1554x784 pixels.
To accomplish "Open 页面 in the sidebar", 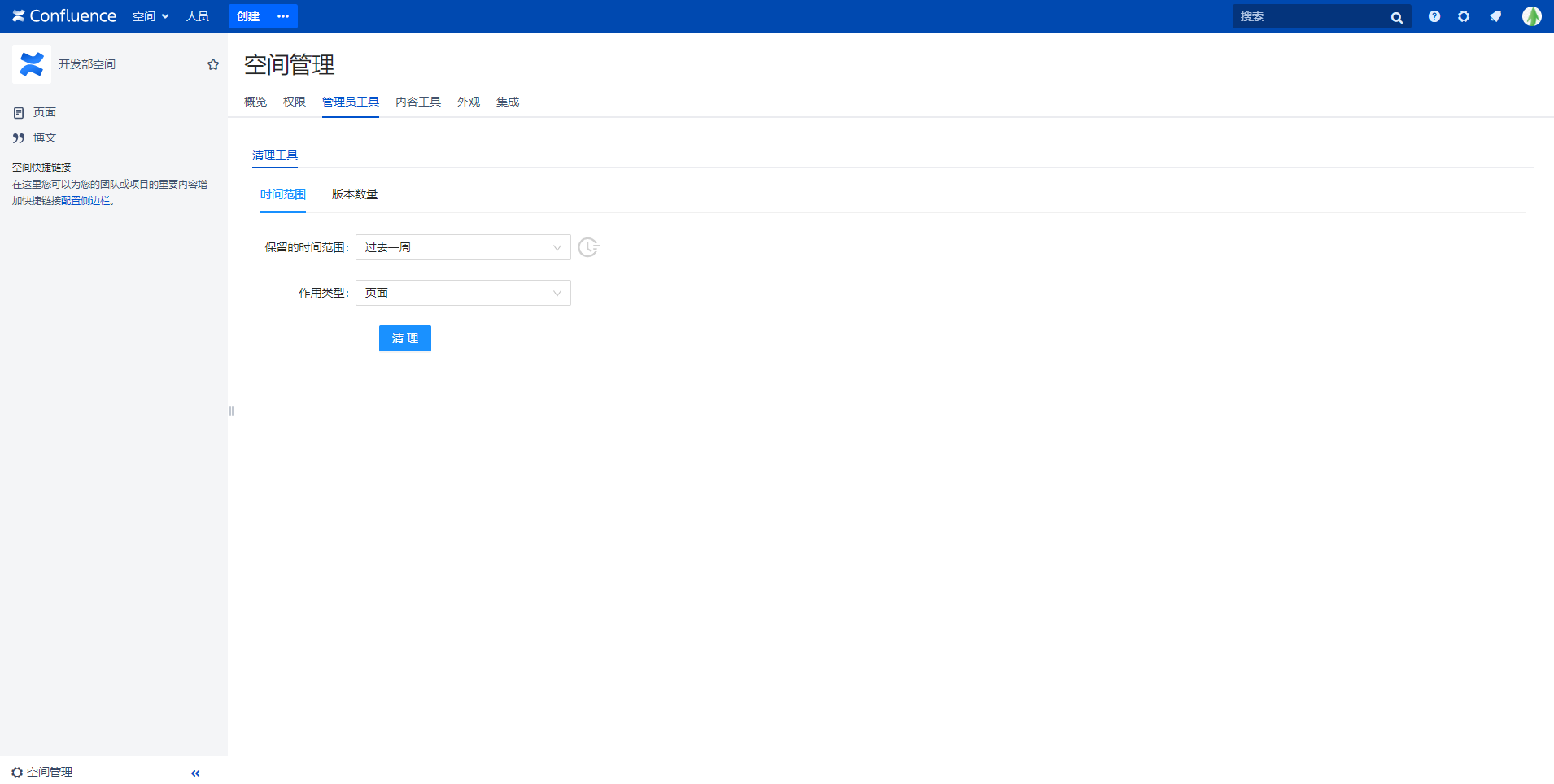I will tap(44, 112).
